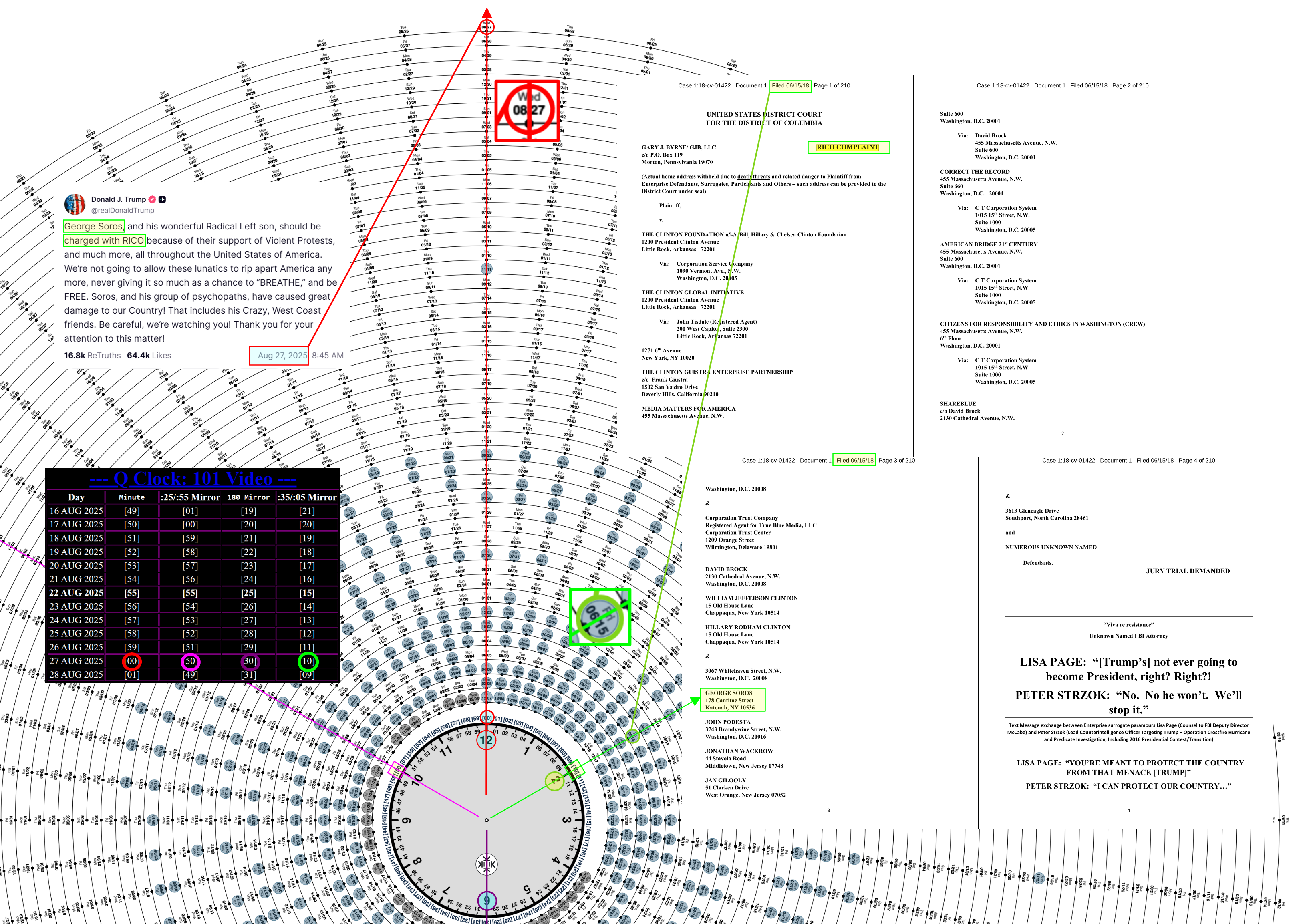Select the bold '22 AUG 2025' row label
The image size is (1307, 924).
click(76, 593)
